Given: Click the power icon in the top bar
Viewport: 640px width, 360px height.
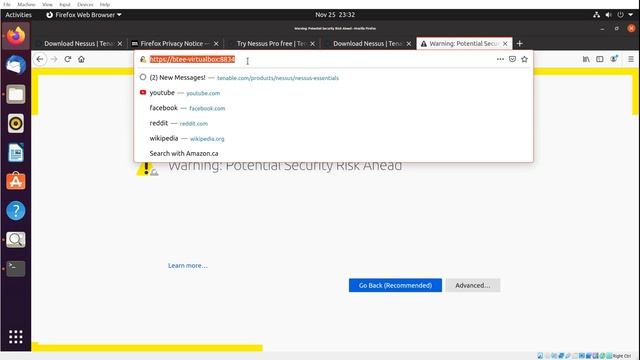Looking at the screenshot, I should [620, 15].
